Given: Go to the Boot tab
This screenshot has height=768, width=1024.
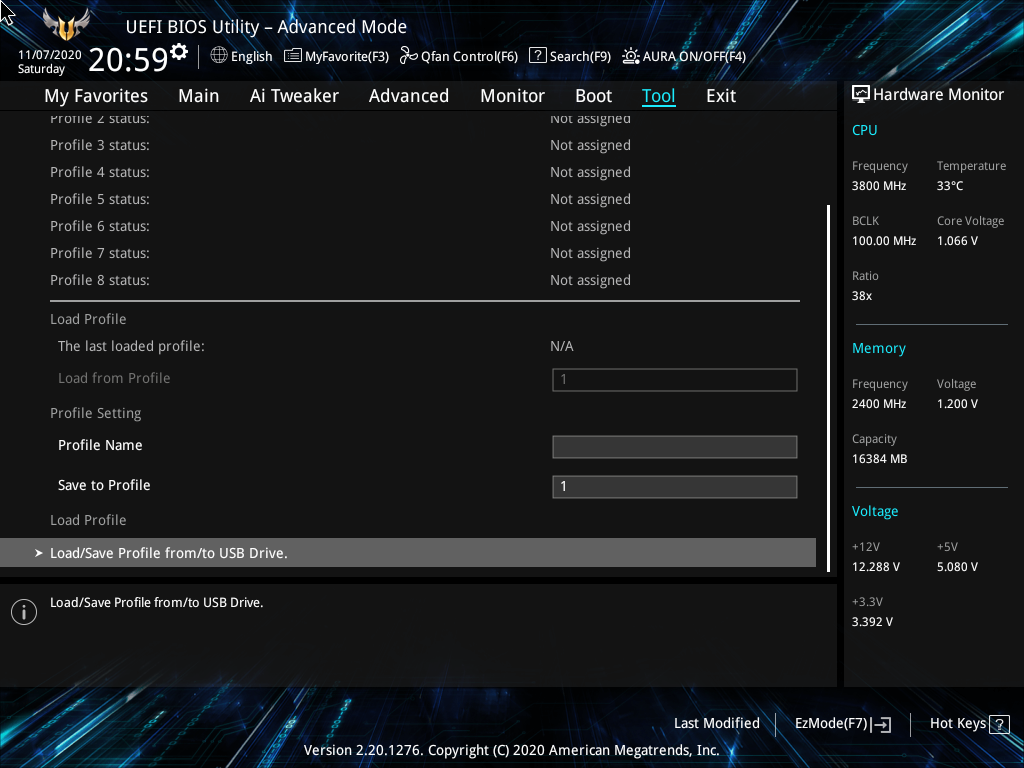Looking at the screenshot, I should tap(593, 96).
